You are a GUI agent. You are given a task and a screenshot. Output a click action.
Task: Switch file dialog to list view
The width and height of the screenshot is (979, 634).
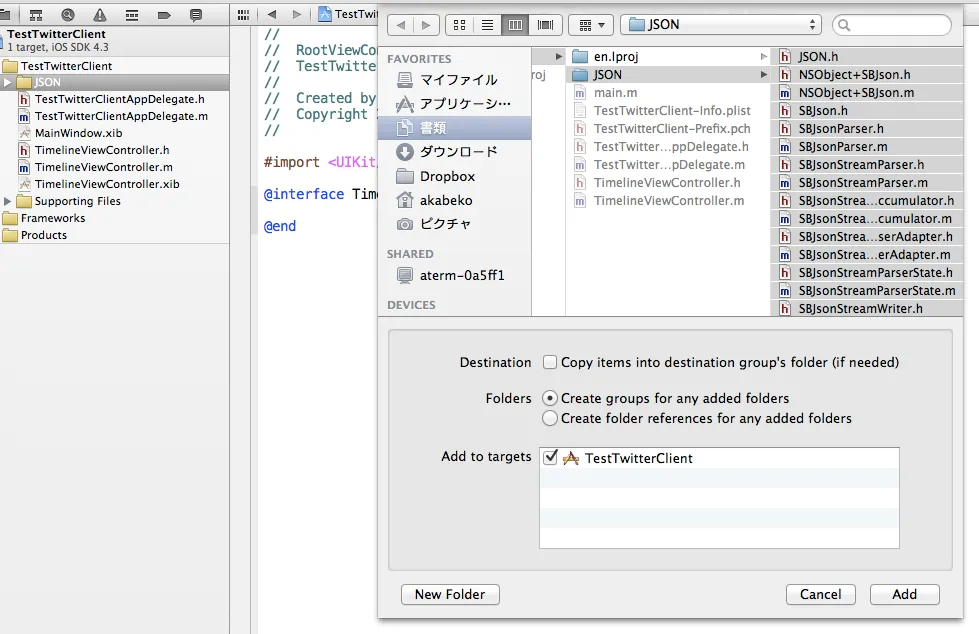pos(487,25)
